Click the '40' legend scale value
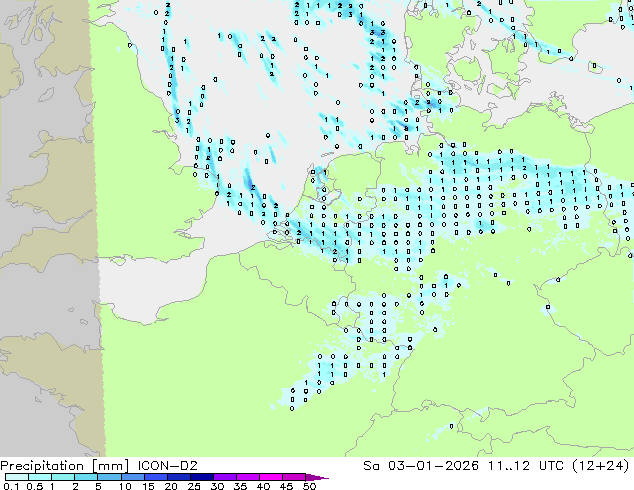Image resolution: width=634 pixels, height=490 pixels. pyautogui.click(x=263, y=486)
